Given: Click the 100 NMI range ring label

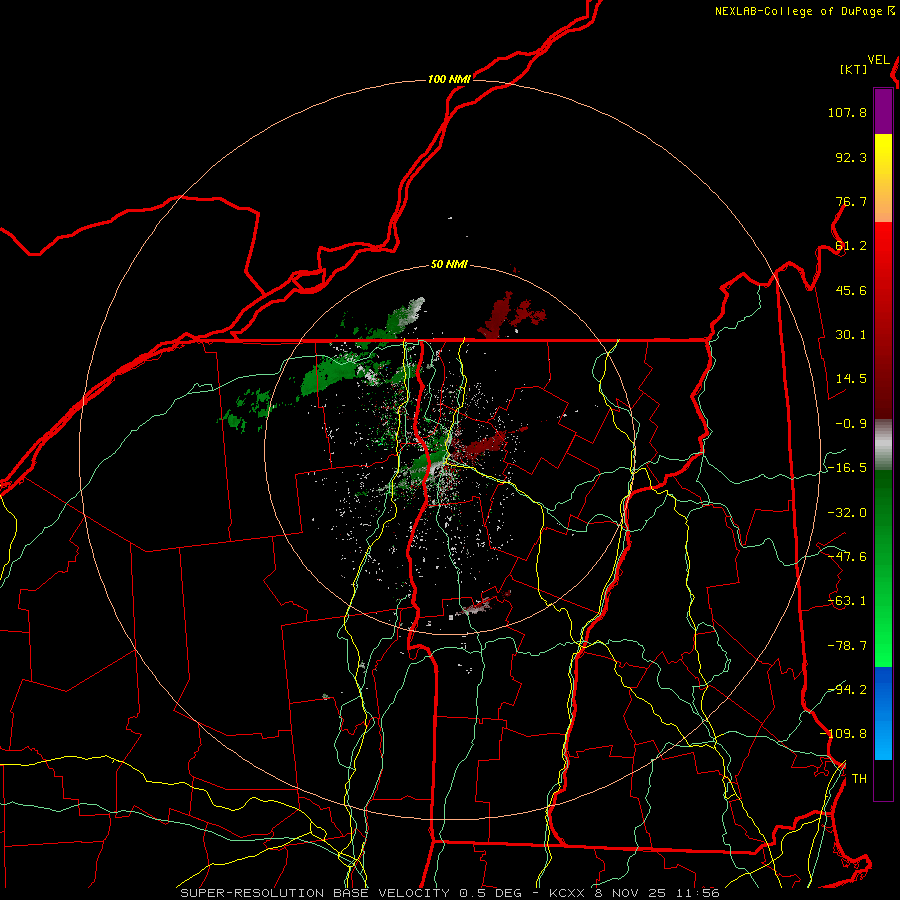Looking at the screenshot, I should (x=449, y=79).
